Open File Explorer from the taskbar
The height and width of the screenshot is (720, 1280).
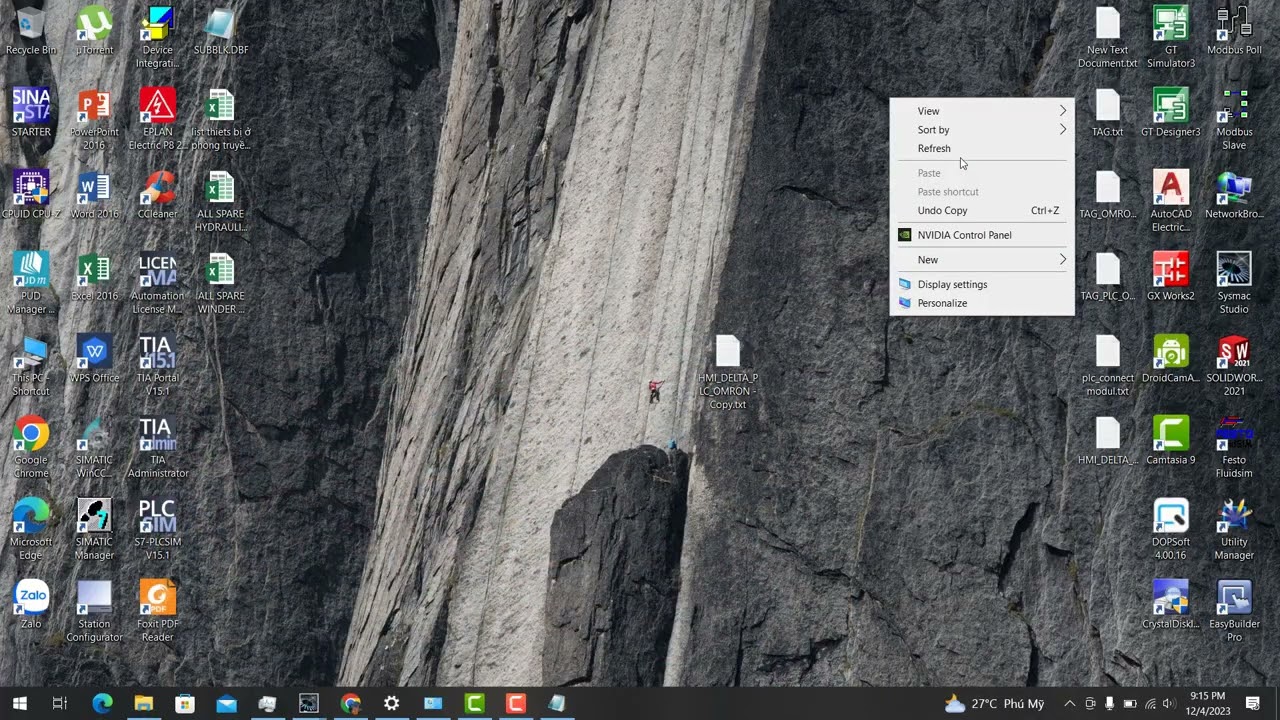point(143,704)
